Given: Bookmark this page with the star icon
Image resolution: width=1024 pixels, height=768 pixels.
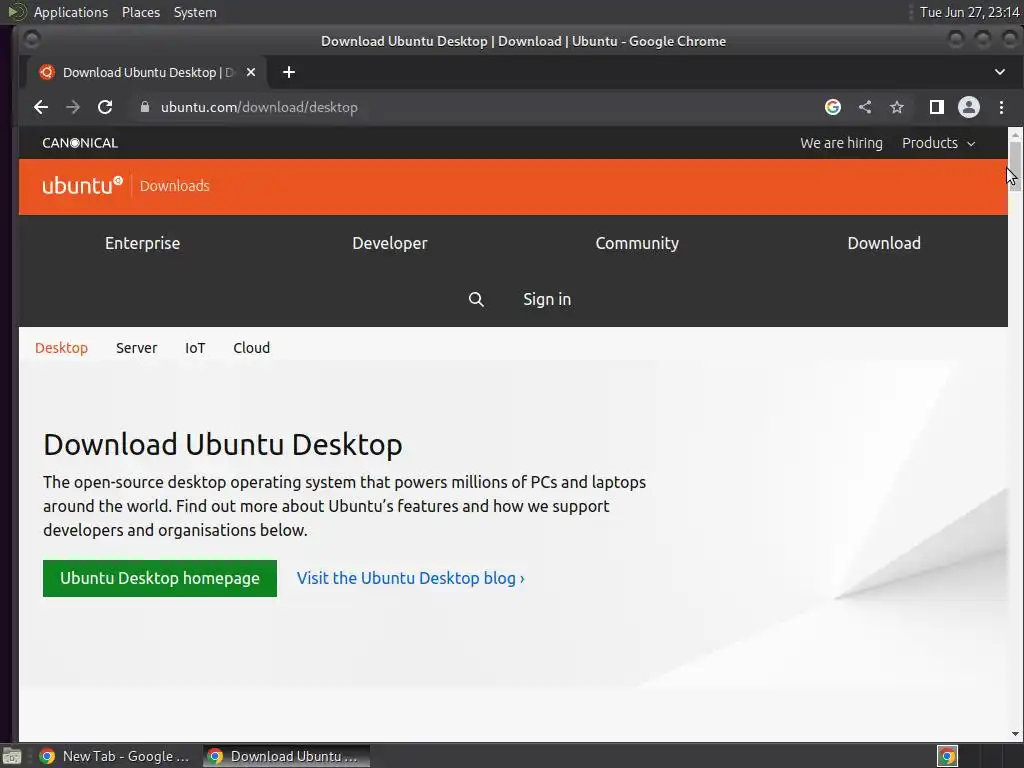Looking at the screenshot, I should point(897,107).
